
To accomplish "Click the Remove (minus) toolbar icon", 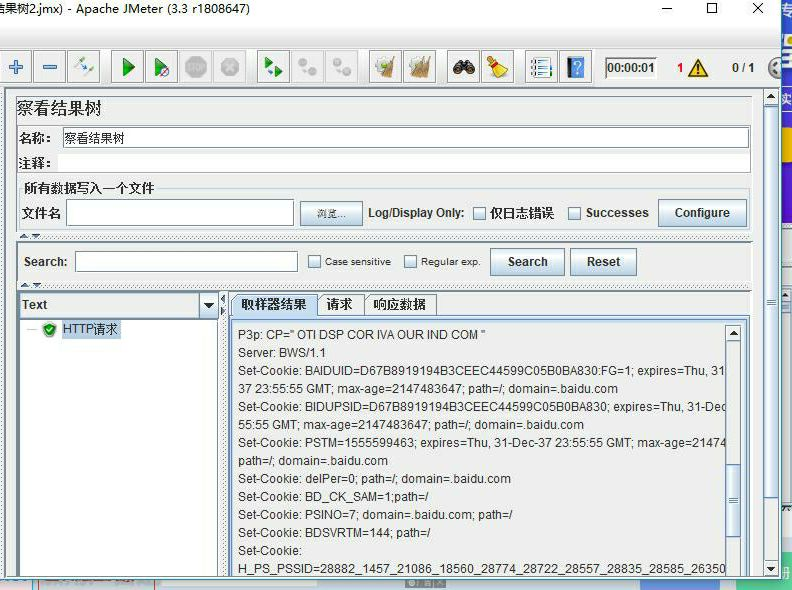I will (50, 67).
